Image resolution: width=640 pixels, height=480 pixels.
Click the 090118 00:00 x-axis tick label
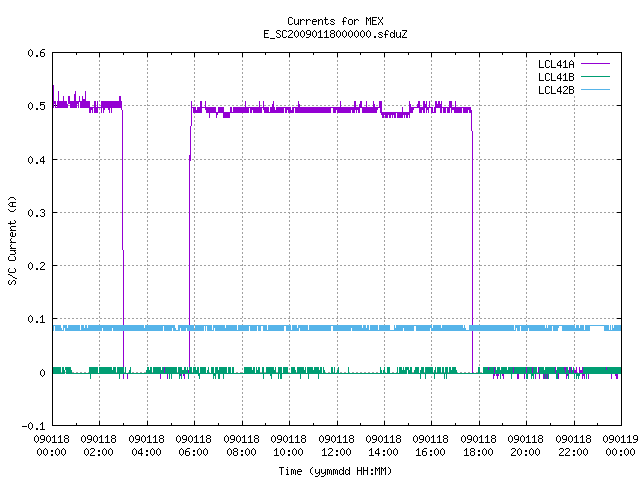(51, 446)
